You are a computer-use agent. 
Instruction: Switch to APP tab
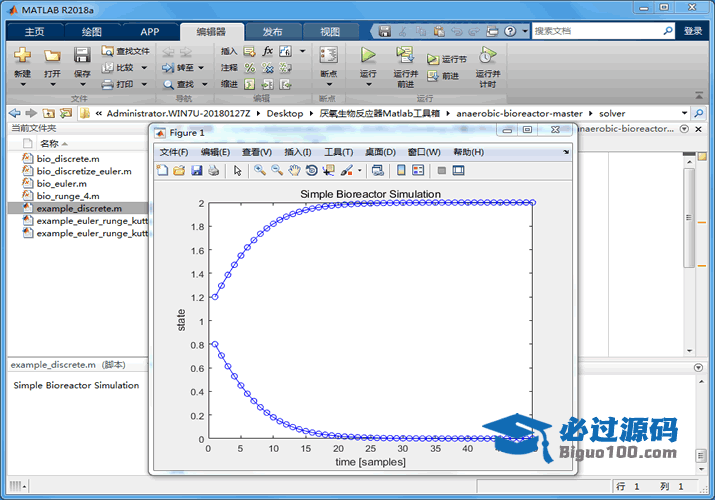point(150,31)
